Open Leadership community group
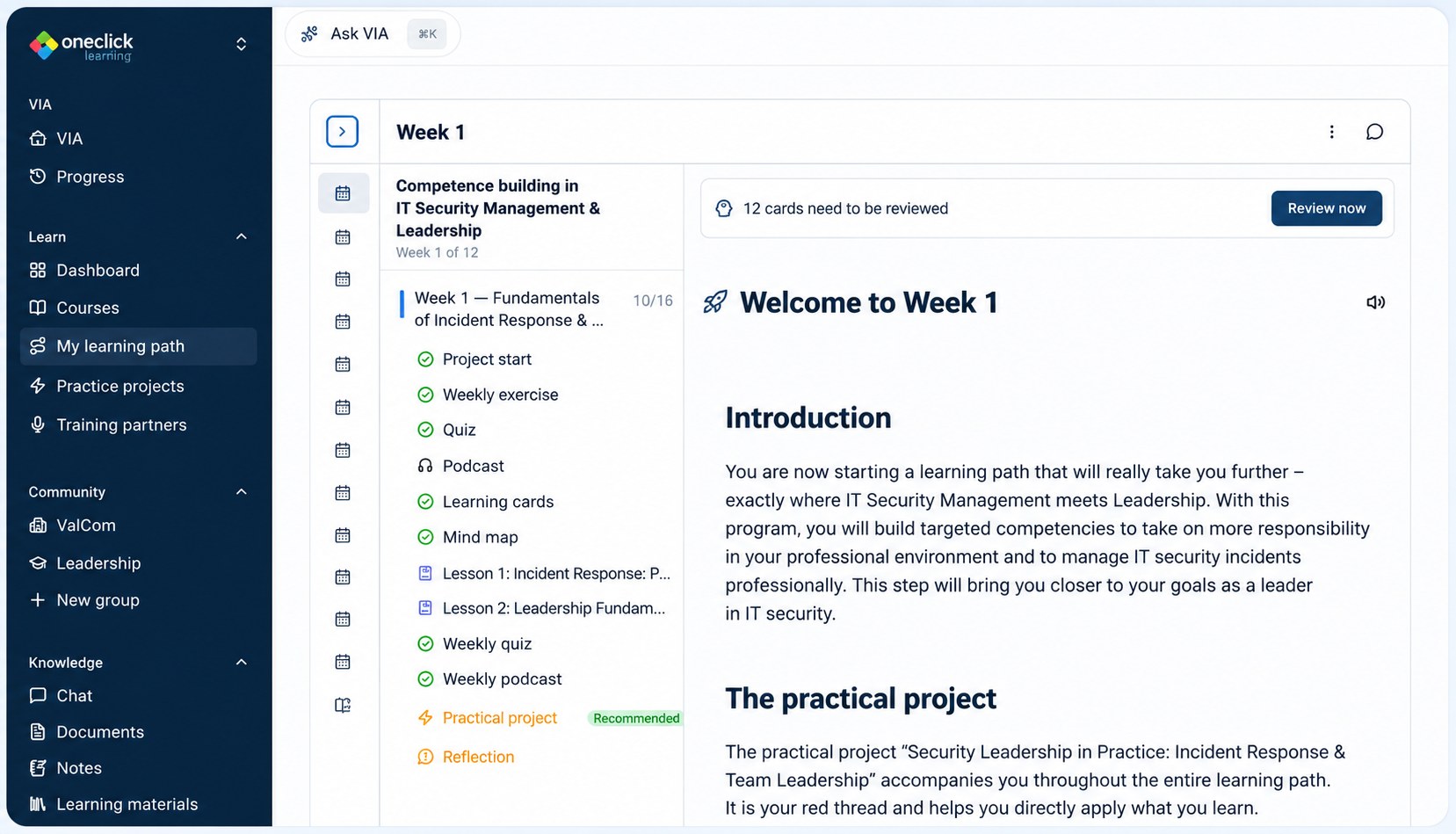Viewport: 1456px width, 834px height. pyautogui.click(x=138, y=563)
